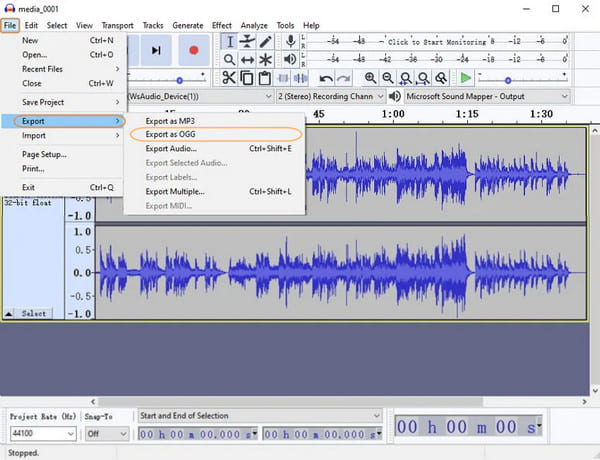Open Start and End of Selection dropdown
The height and width of the screenshot is (460, 600).
[260, 416]
